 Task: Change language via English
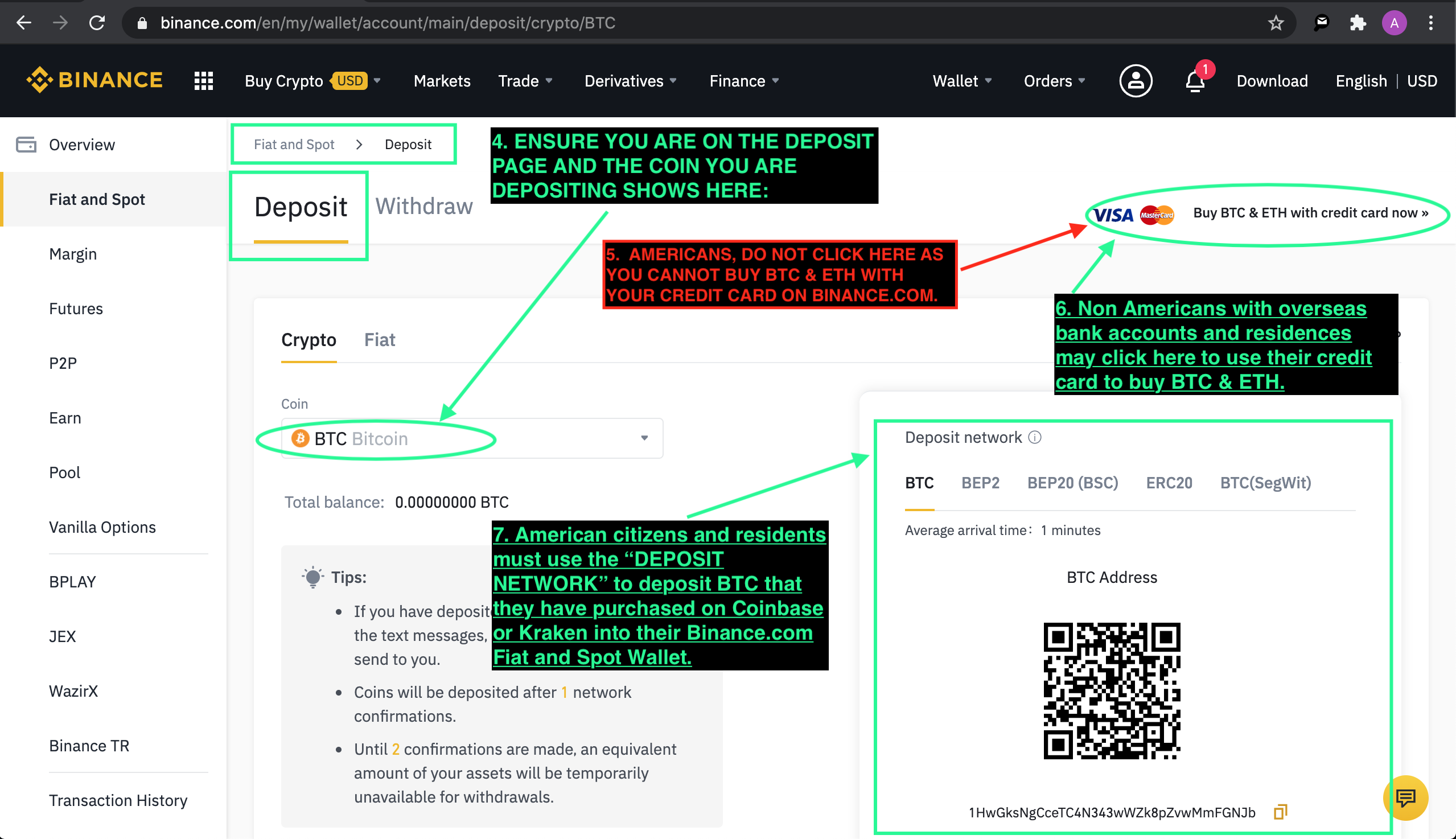(x=1361, y=81)
